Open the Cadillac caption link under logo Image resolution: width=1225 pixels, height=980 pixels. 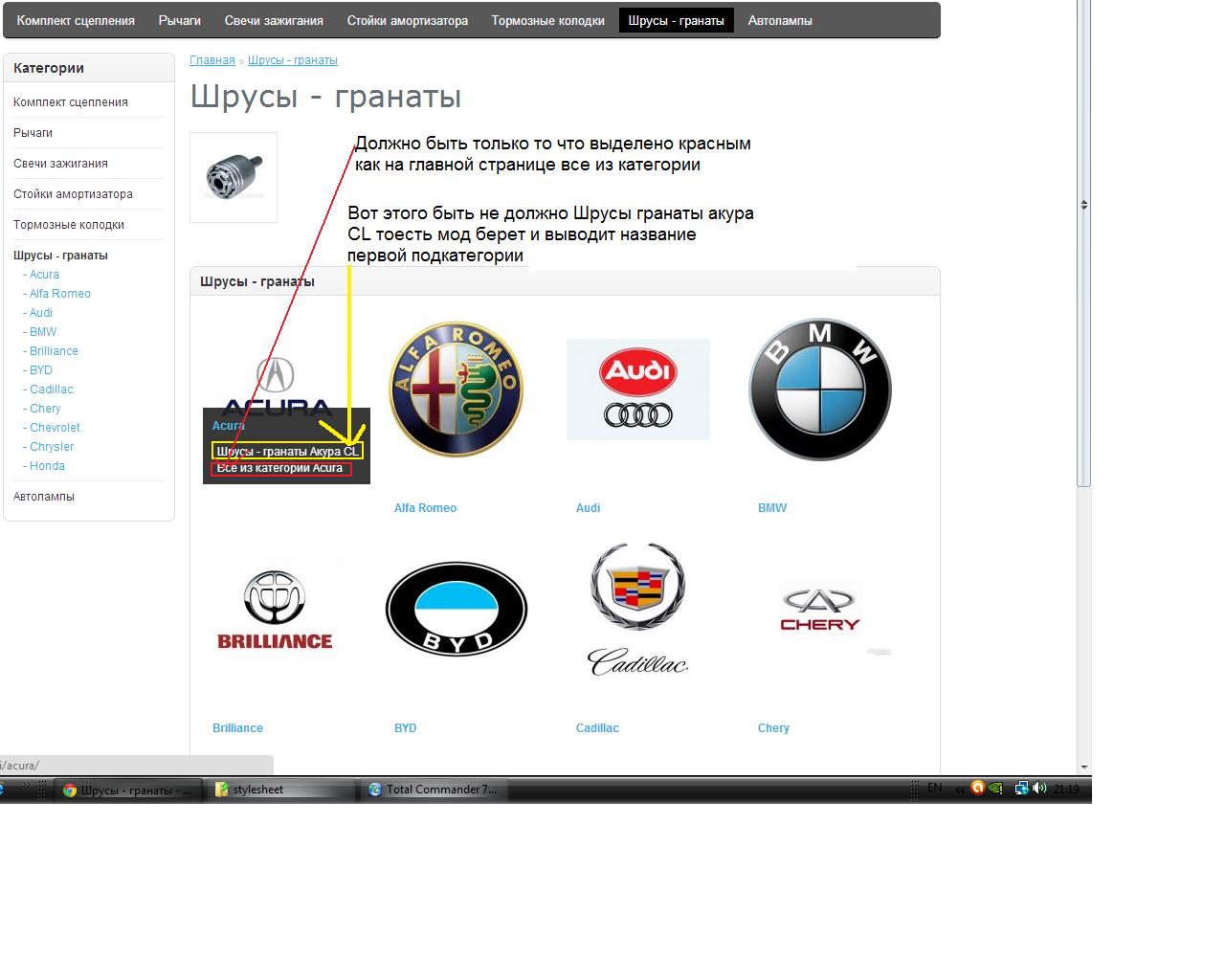coord(597,728)
